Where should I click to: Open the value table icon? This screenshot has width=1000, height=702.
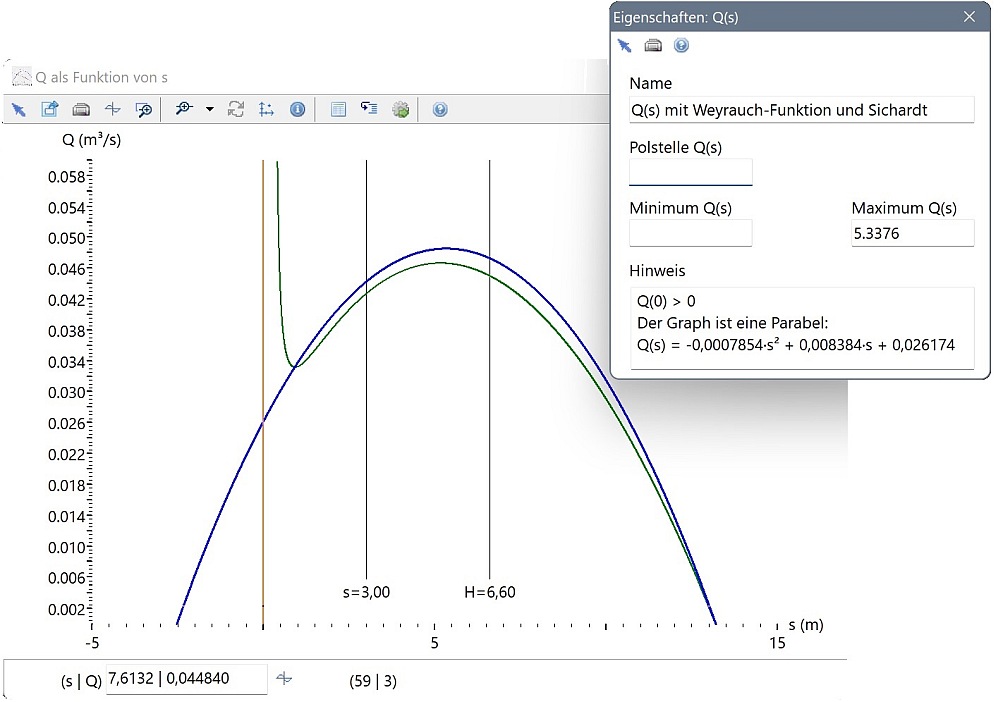point(338,110)
